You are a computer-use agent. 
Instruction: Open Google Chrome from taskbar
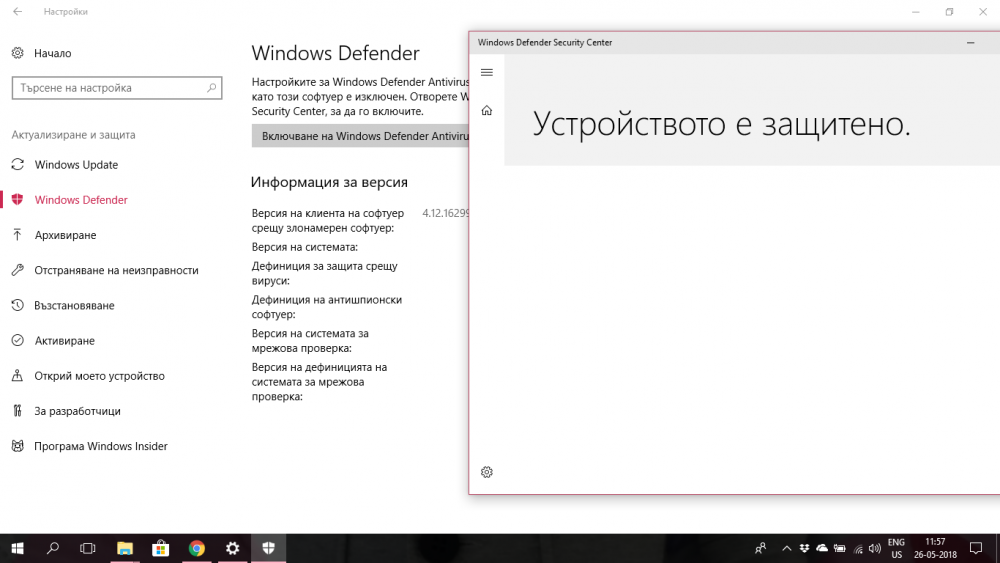[x=196, y=548]
